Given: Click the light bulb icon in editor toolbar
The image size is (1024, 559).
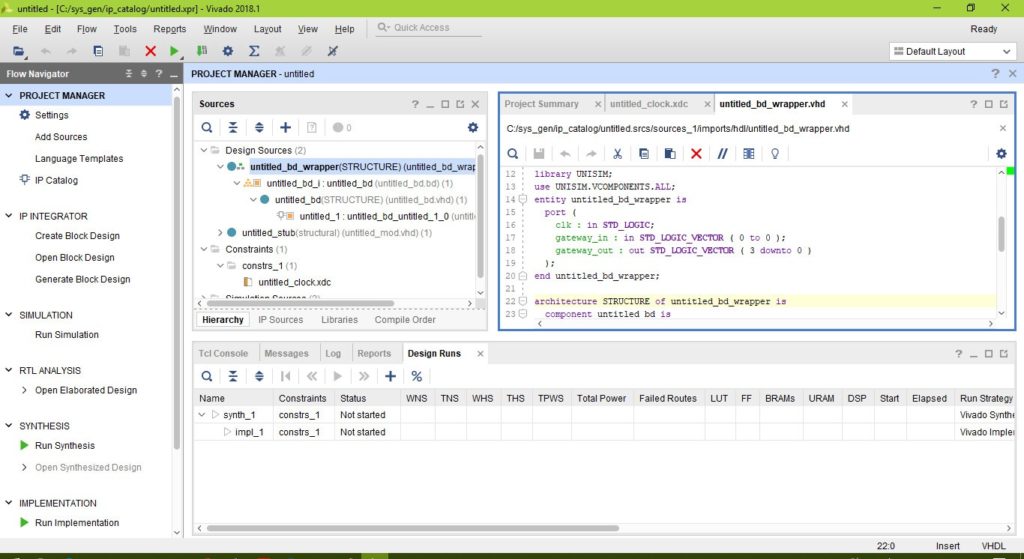Looking at the screenshot, I should [x=773, y=154].
